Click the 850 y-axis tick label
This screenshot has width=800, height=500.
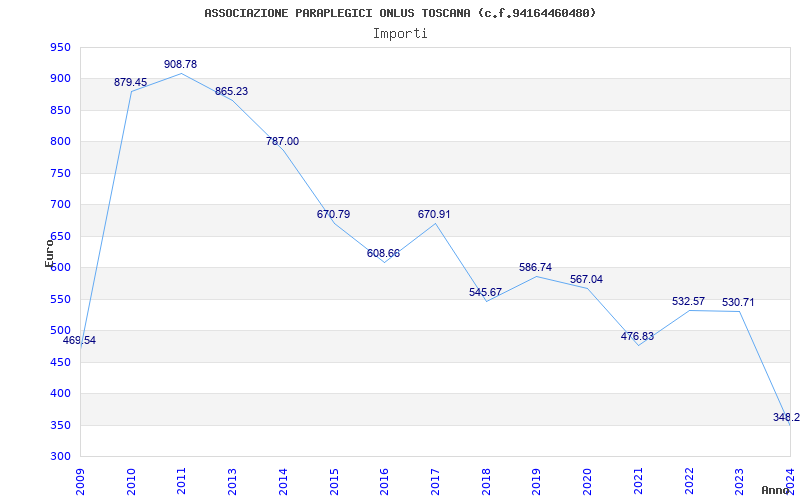[x=60, y=111]
